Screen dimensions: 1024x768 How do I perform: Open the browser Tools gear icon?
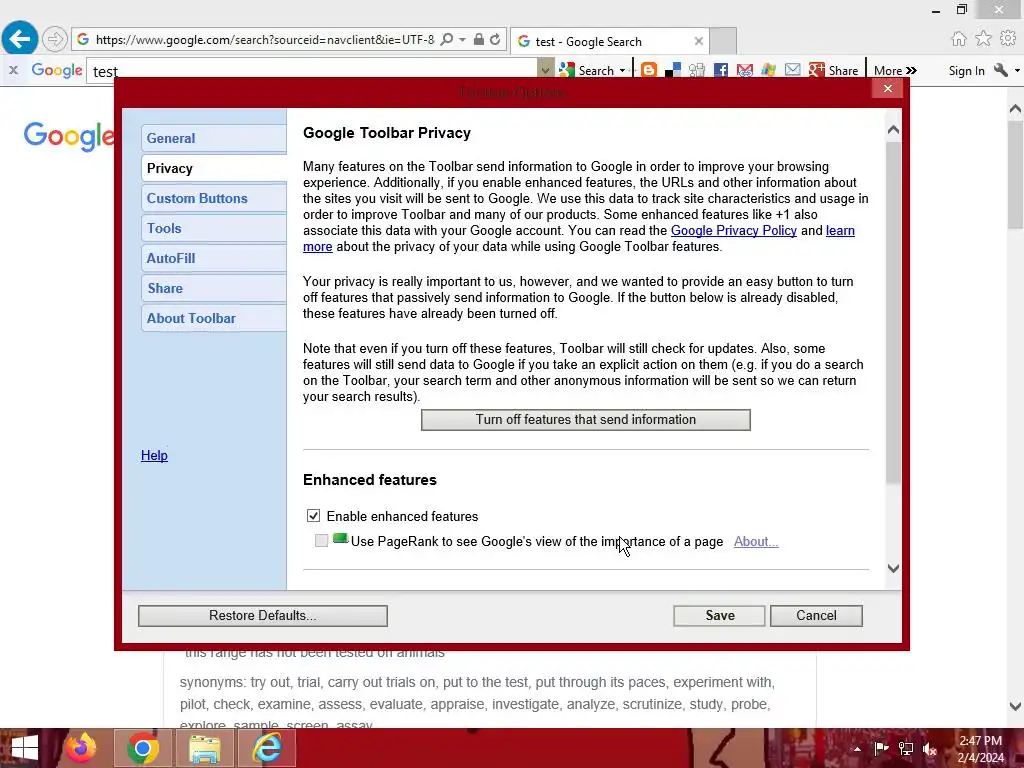[x=1008, y=39]
